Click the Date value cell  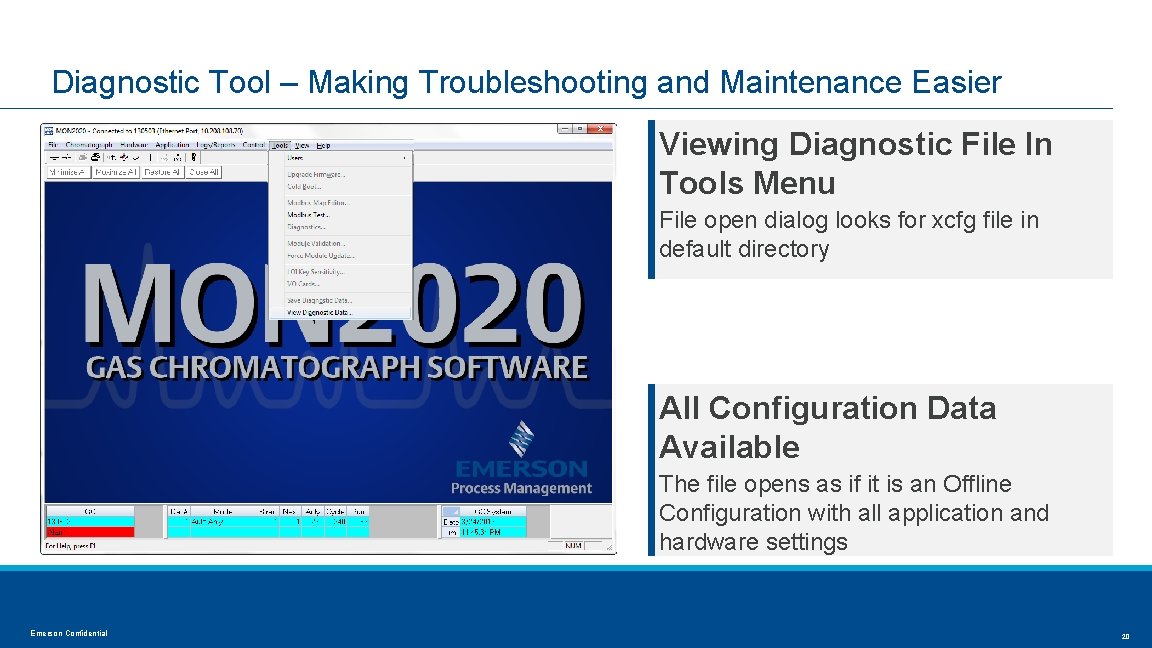click(493, 522)
